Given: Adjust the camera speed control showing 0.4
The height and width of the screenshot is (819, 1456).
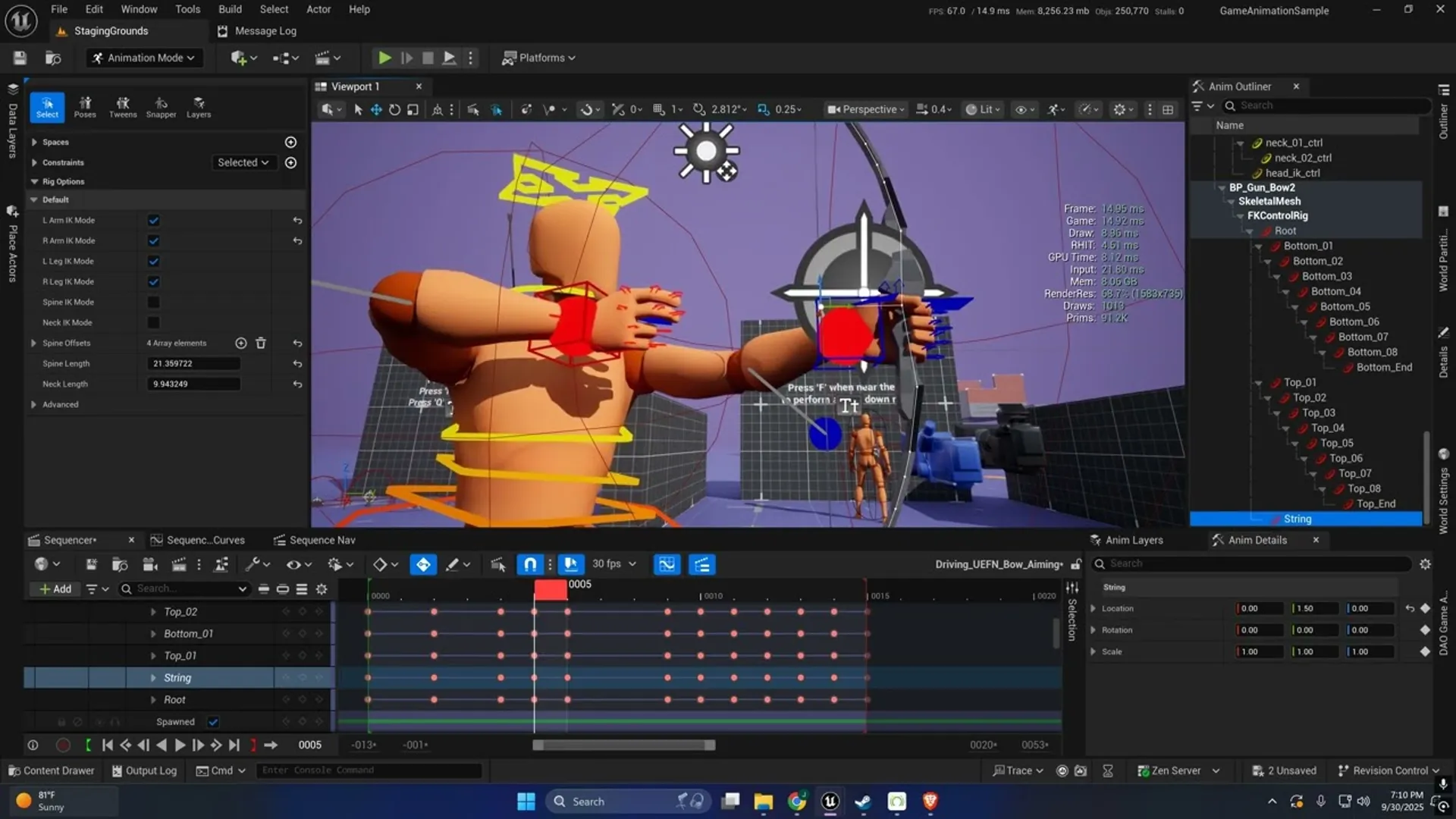Looking at the screenshot, I should tap(934, 109).
